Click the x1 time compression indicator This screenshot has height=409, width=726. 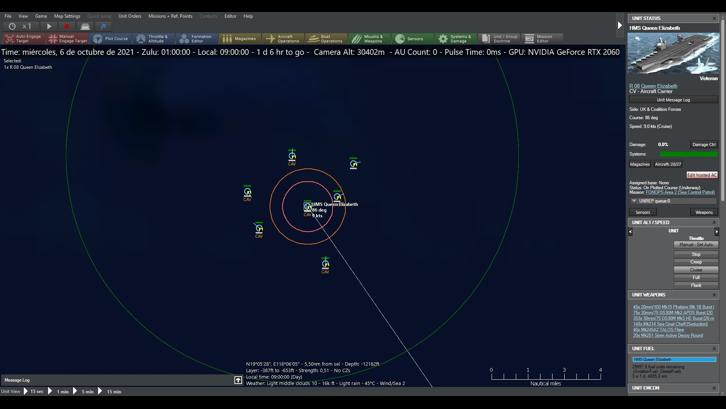tap(27, 26)
